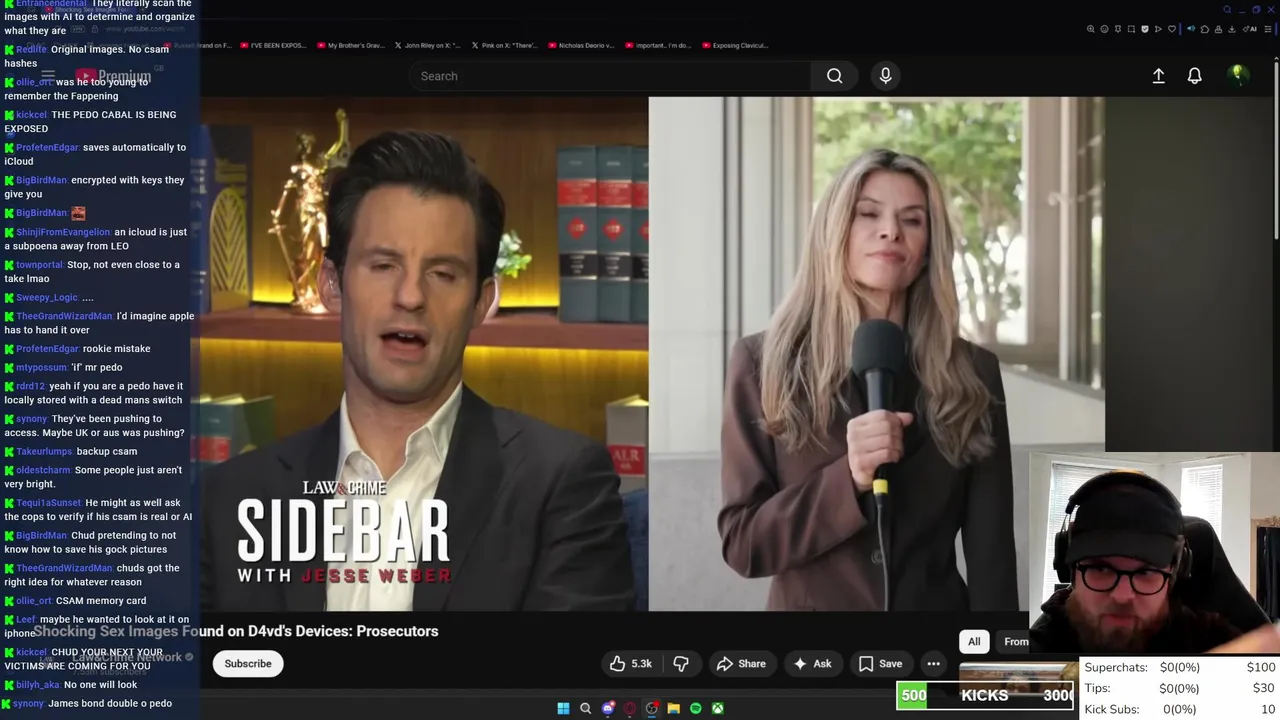
Task: Click the browser title bar search icon
Action: pyautogui.click(x=1227, y=10)
